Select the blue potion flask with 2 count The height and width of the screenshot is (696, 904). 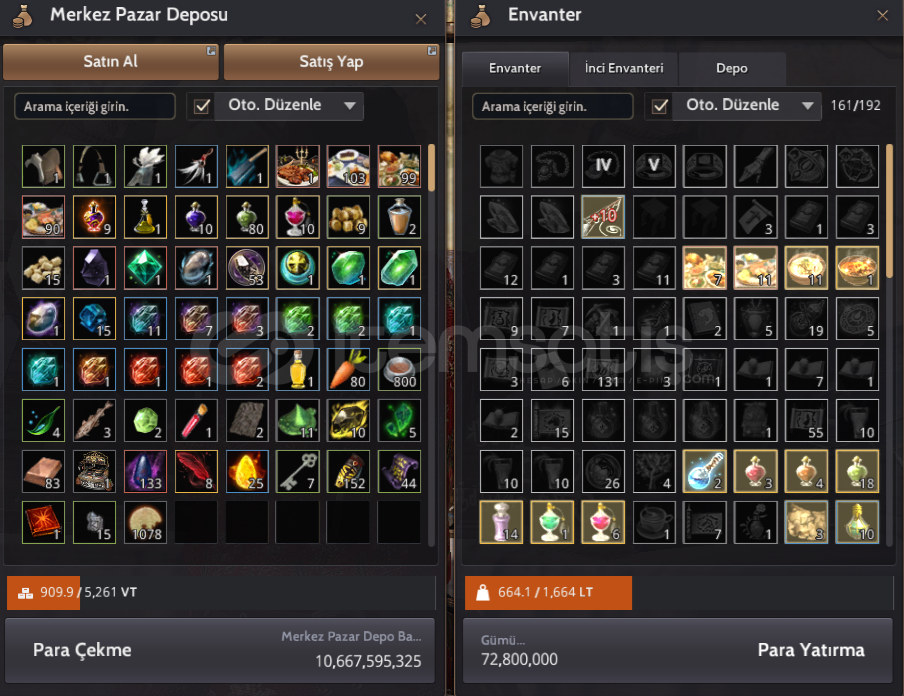(x=705, y=472)
